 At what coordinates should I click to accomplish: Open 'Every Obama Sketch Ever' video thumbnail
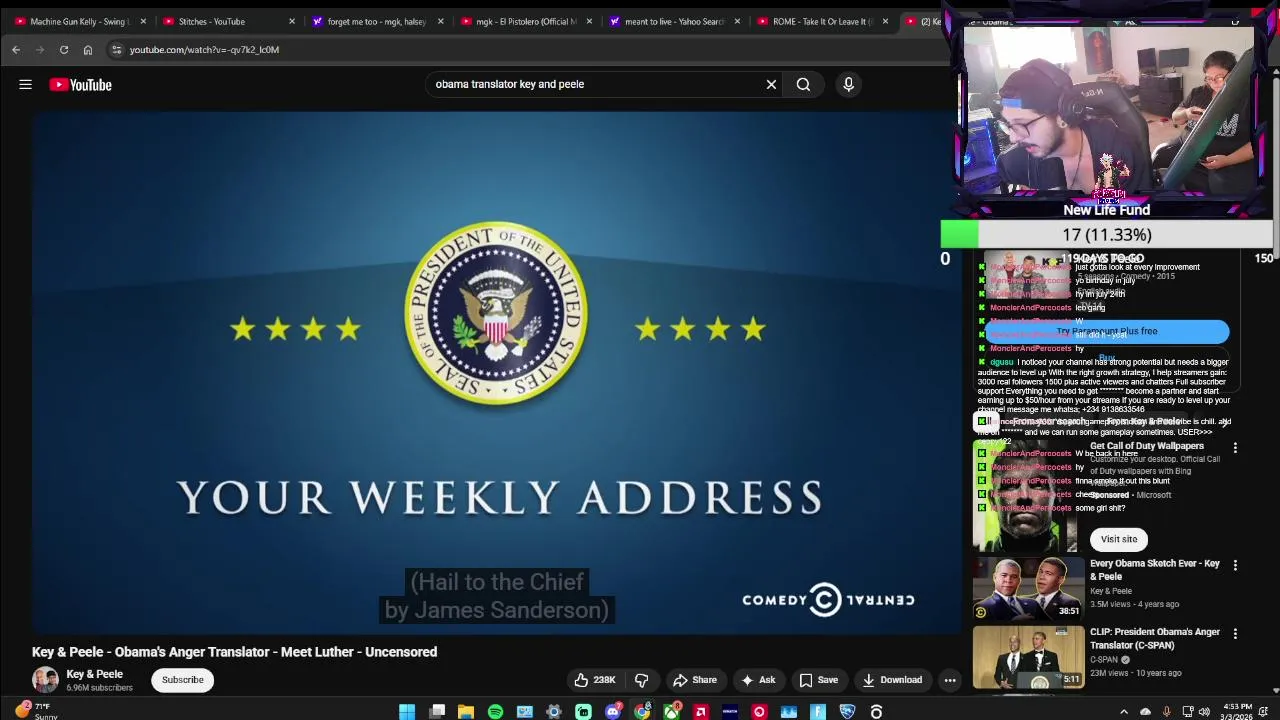point(1028,588)
